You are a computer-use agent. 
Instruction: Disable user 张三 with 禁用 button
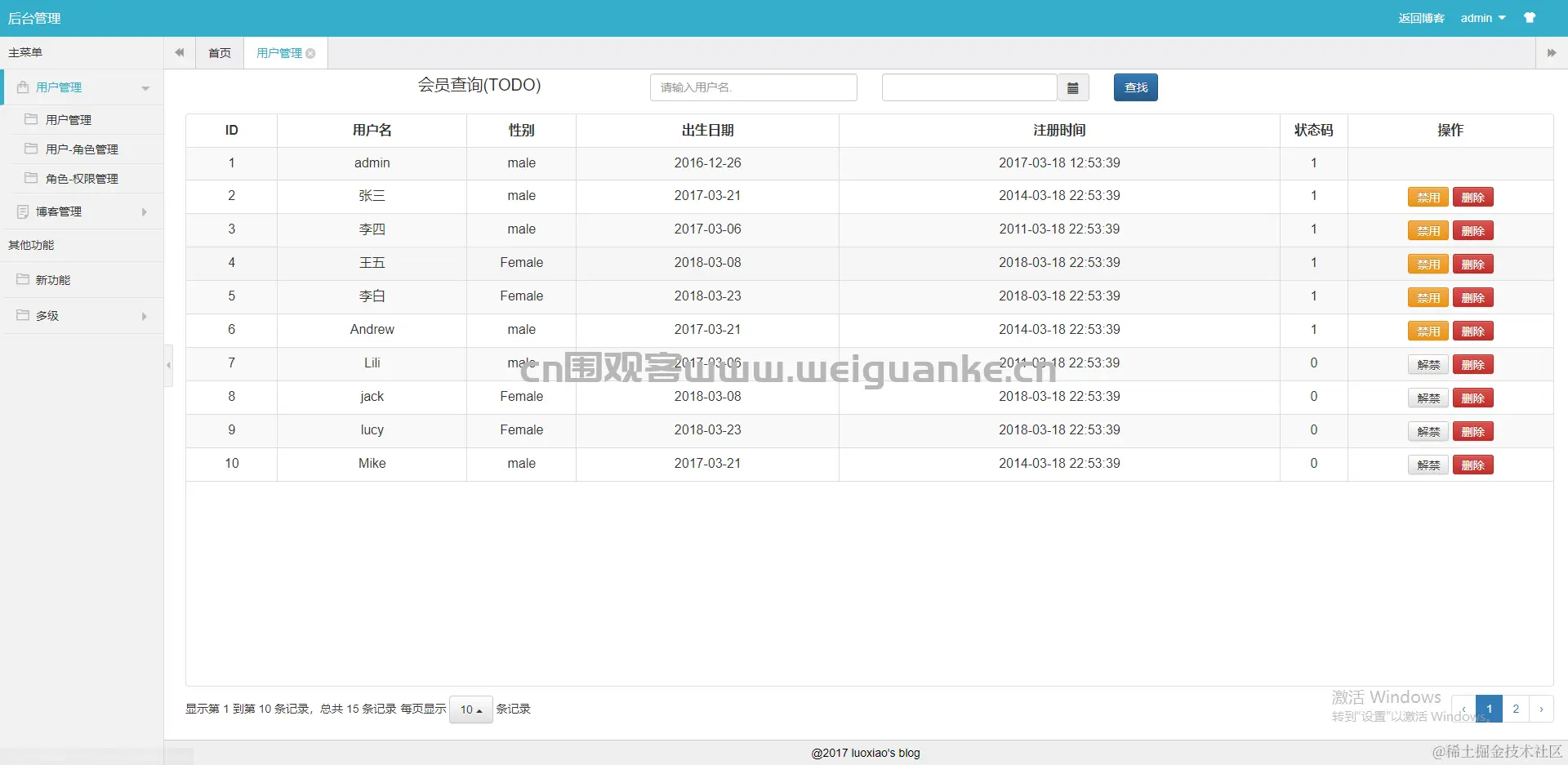pos(1428,198)
